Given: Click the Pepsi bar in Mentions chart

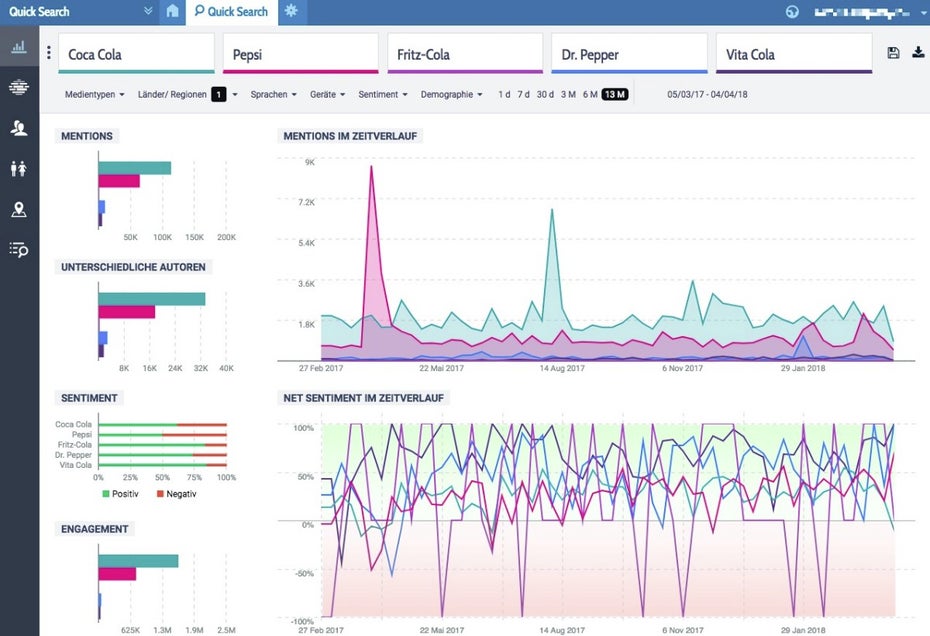Looking at the screenshot, I should coord(119,181).
